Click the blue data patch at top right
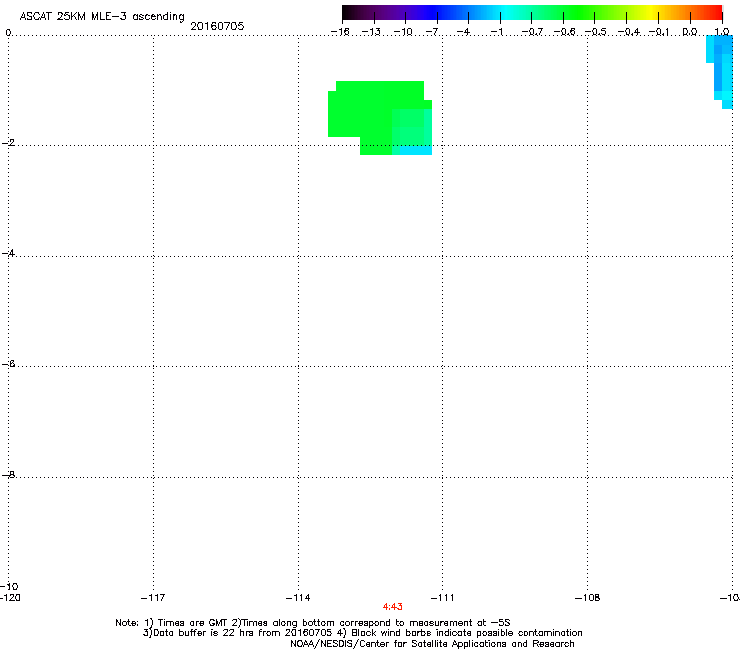Viewport: 740px width, 650px height. [720, 71]
